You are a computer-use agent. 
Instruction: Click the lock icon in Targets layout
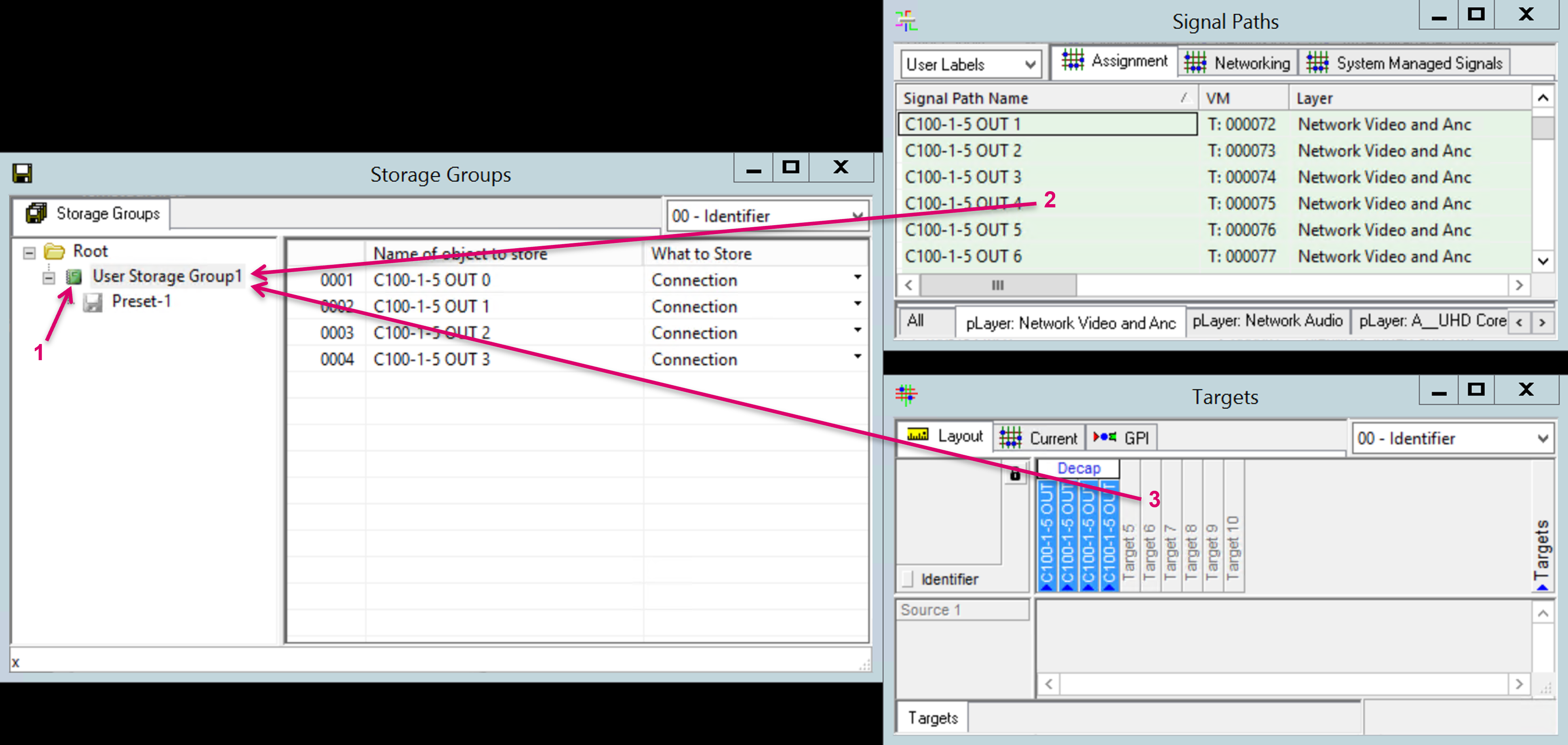(1015, 474)
